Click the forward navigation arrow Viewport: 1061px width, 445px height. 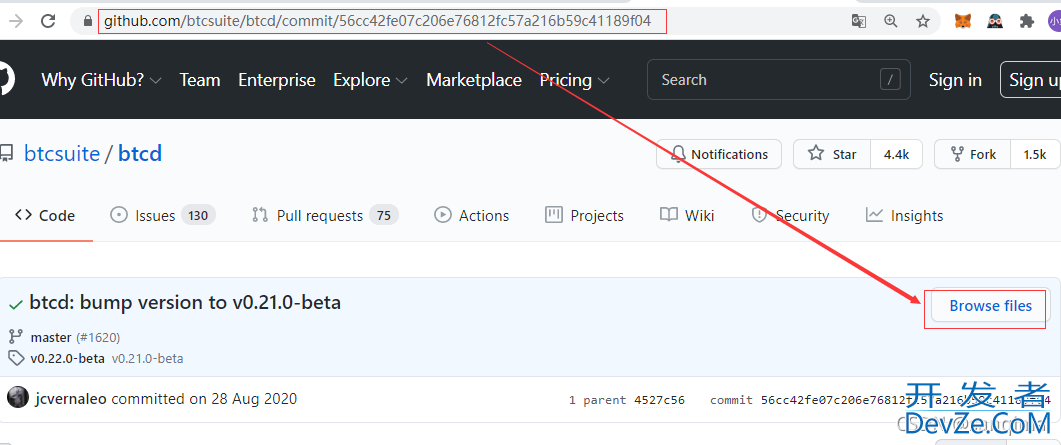pyautogui.click(x=15, y=21)
